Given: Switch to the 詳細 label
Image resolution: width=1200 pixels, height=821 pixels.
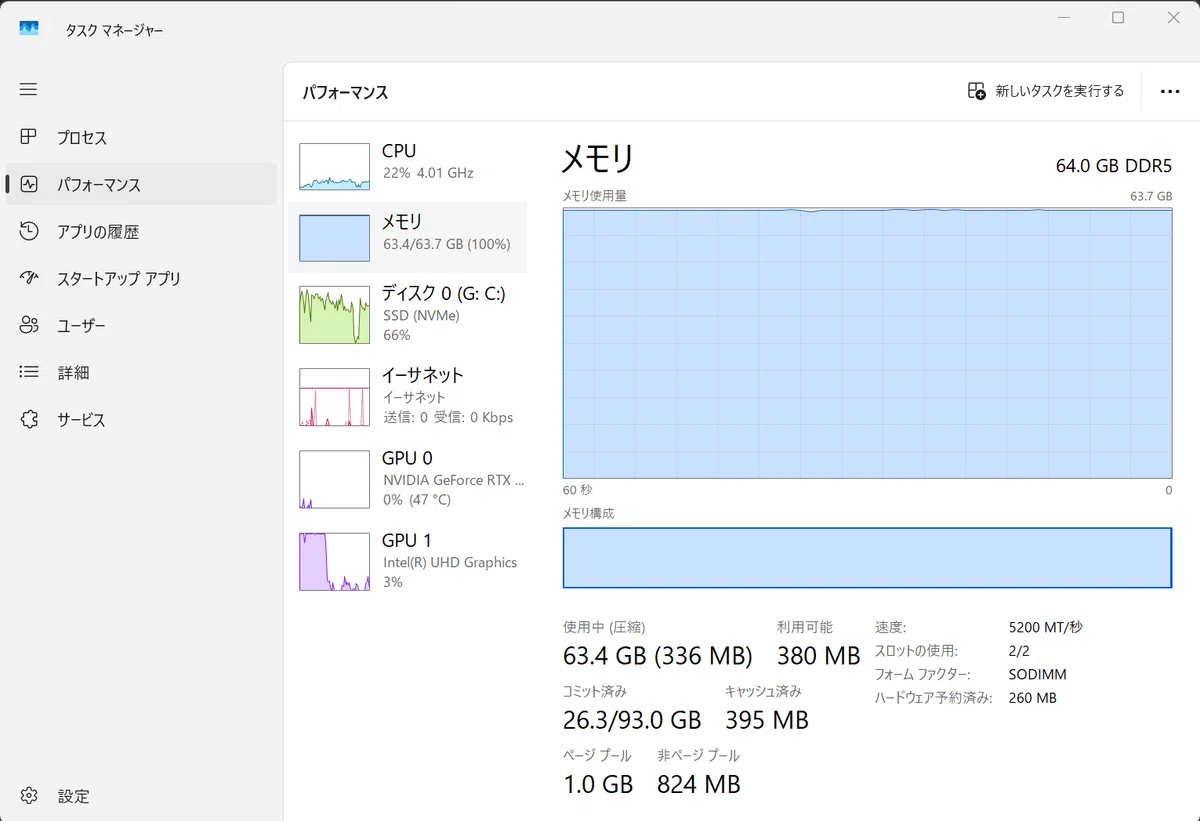Looking at the screenshot, I should 73,373.
